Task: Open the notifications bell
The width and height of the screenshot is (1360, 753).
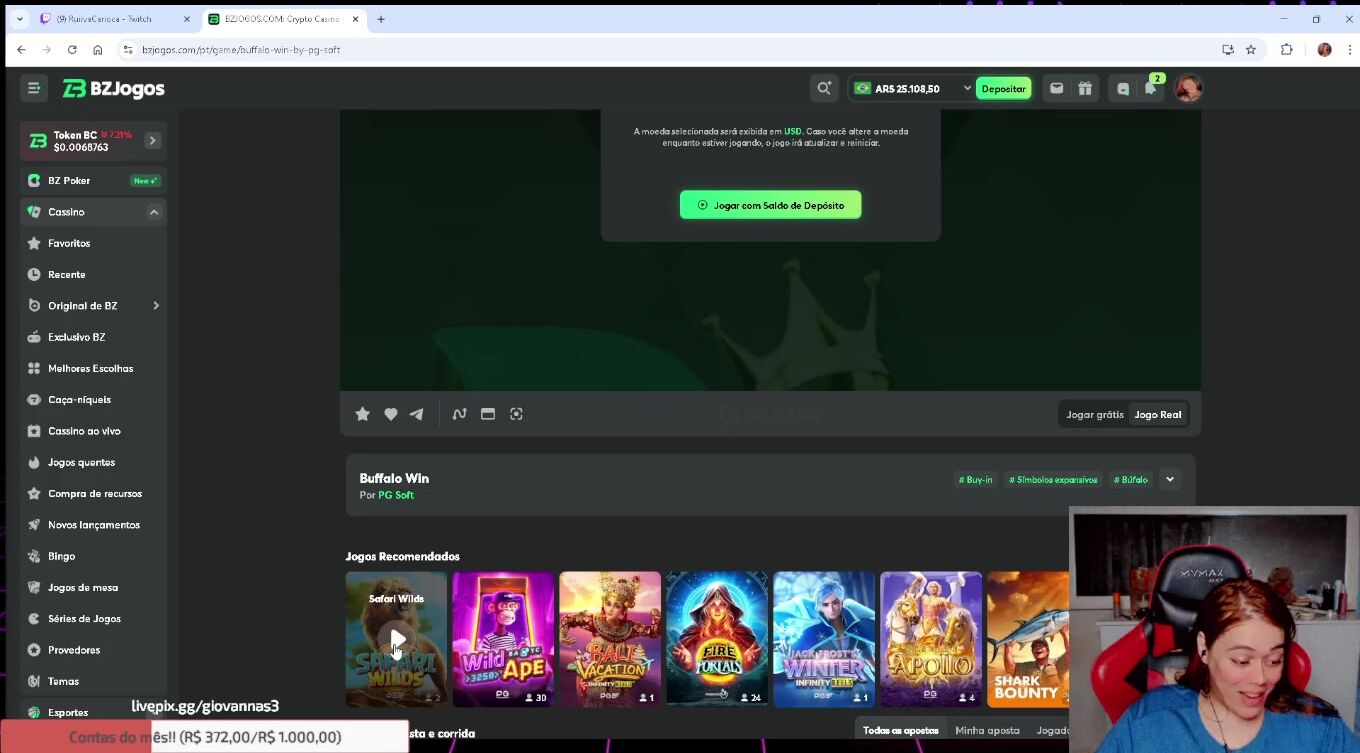Action: click(x=1151, y=88)
